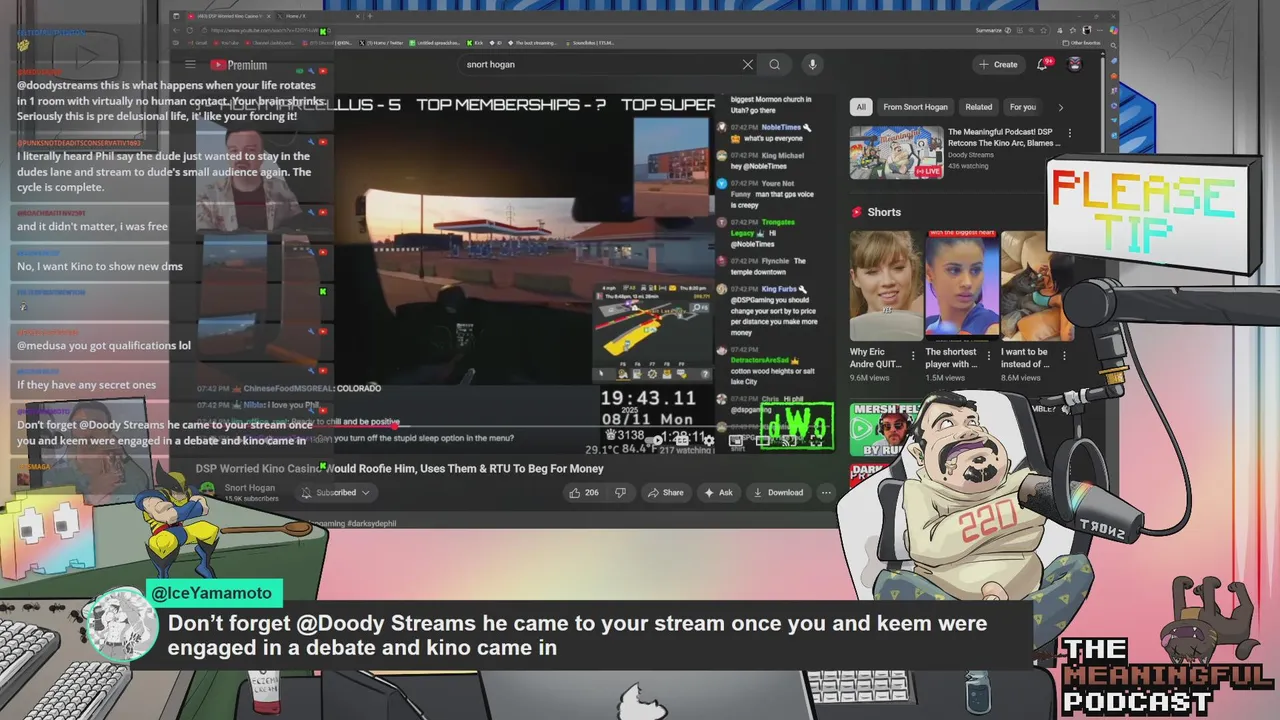Click the Create button
The image size is (1280, 720).
point(998,65)
